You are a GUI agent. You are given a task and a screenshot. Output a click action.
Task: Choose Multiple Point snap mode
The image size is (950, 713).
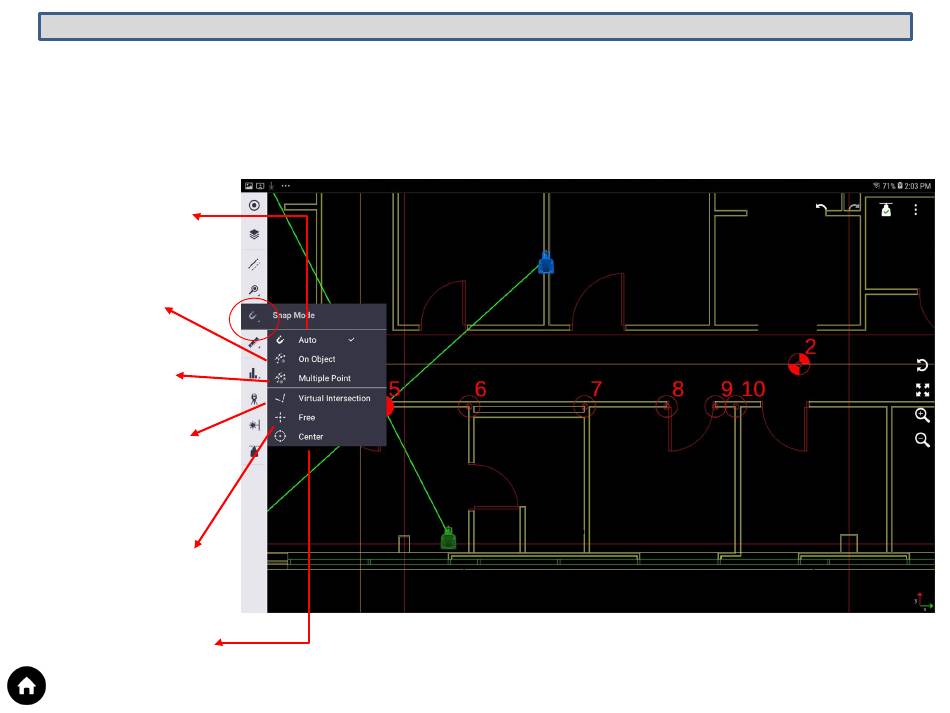(327, 378)
